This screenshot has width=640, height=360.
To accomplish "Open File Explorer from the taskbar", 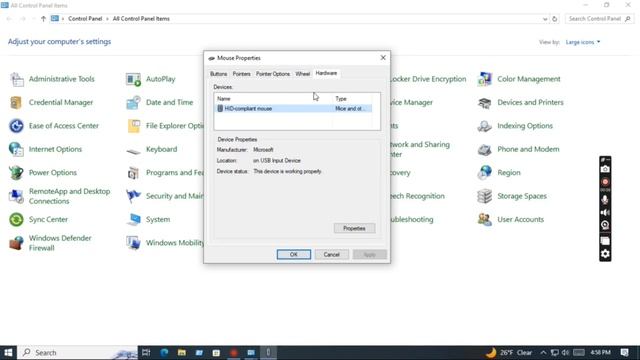I will coord(182,353).
